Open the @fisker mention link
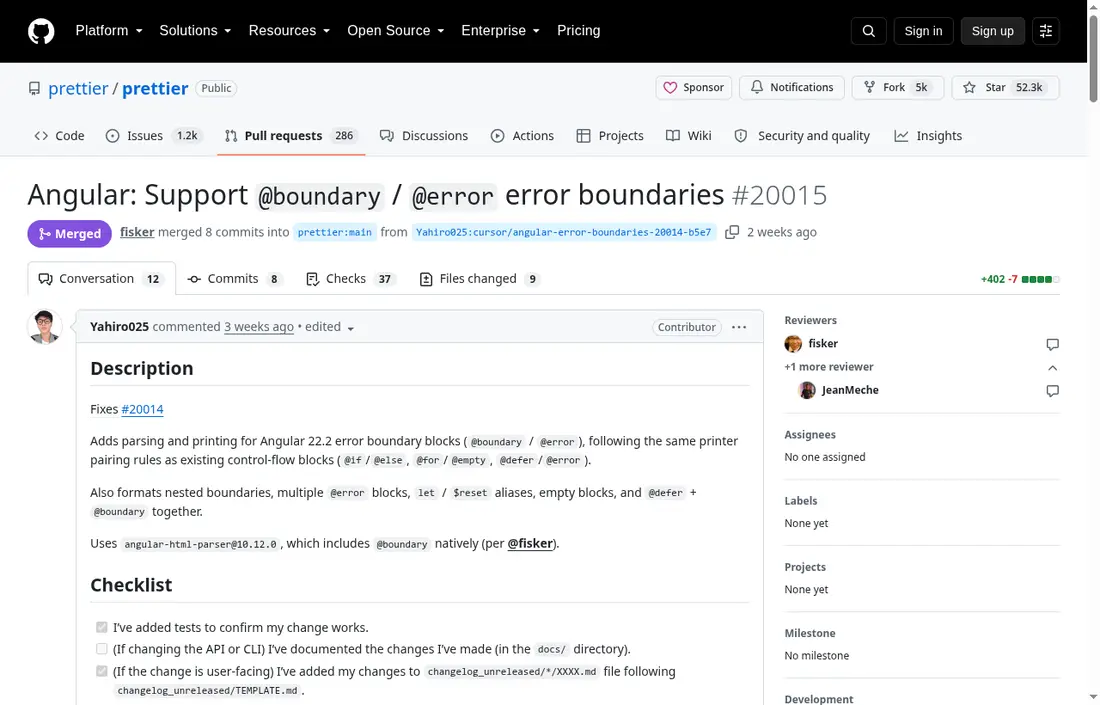This screenshot has height=705, width=1100. click(530, 544)
